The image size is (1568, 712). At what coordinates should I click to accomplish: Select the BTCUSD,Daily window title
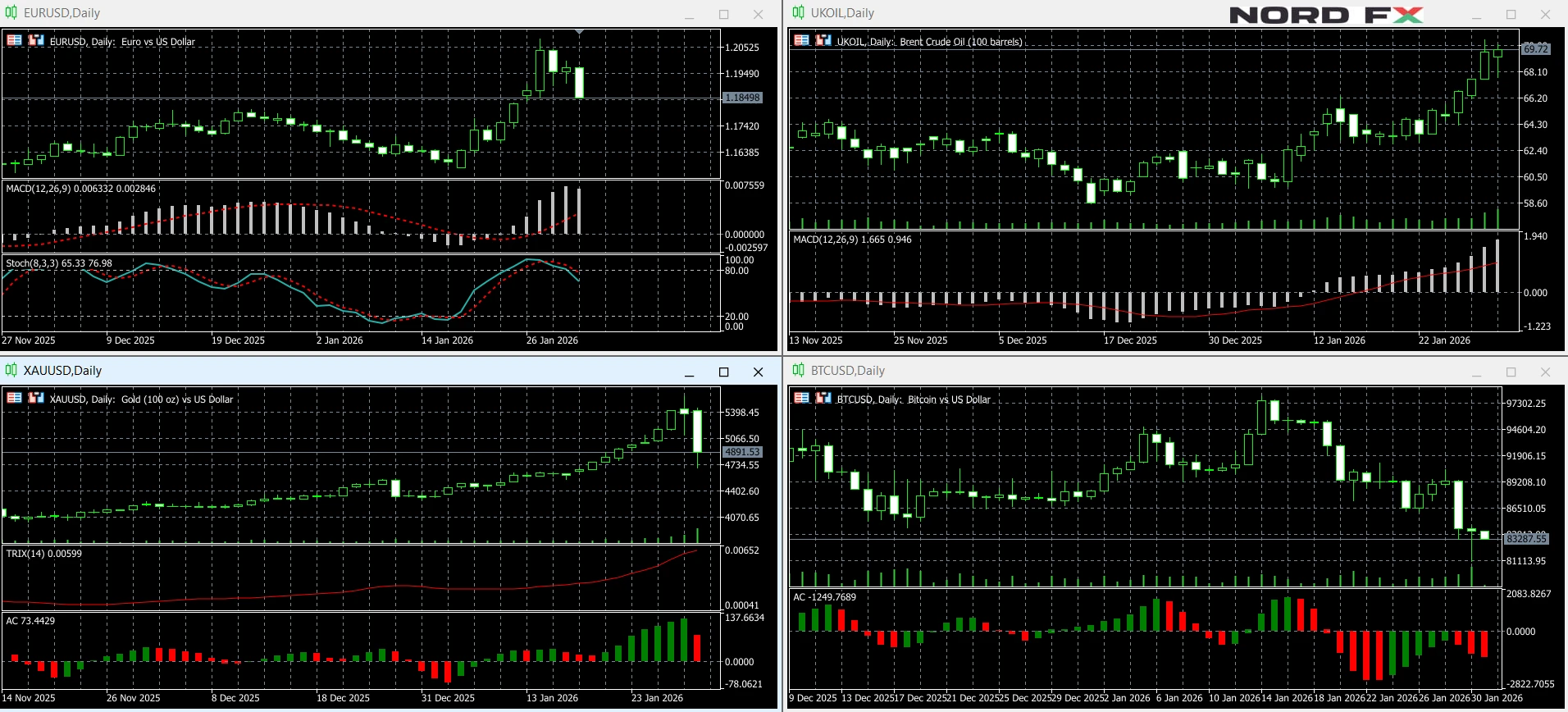848,371
